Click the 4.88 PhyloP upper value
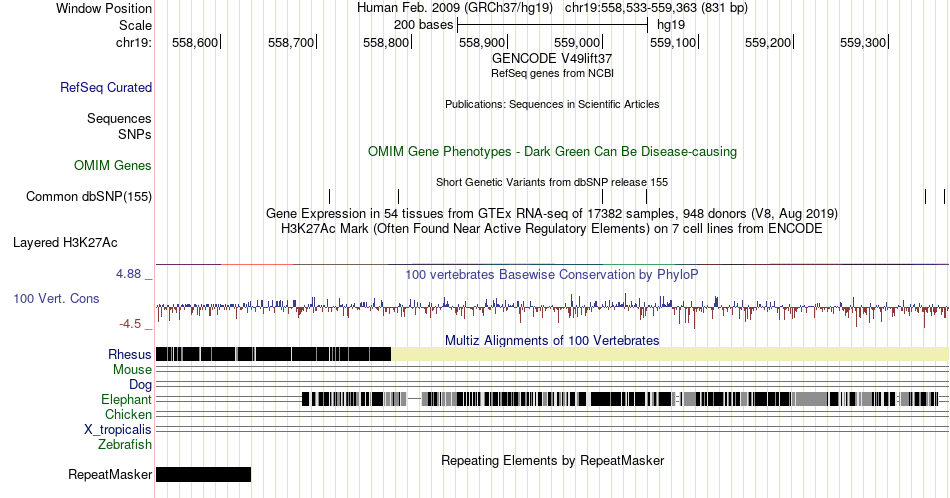950x498 pixels. click(128, 274)
